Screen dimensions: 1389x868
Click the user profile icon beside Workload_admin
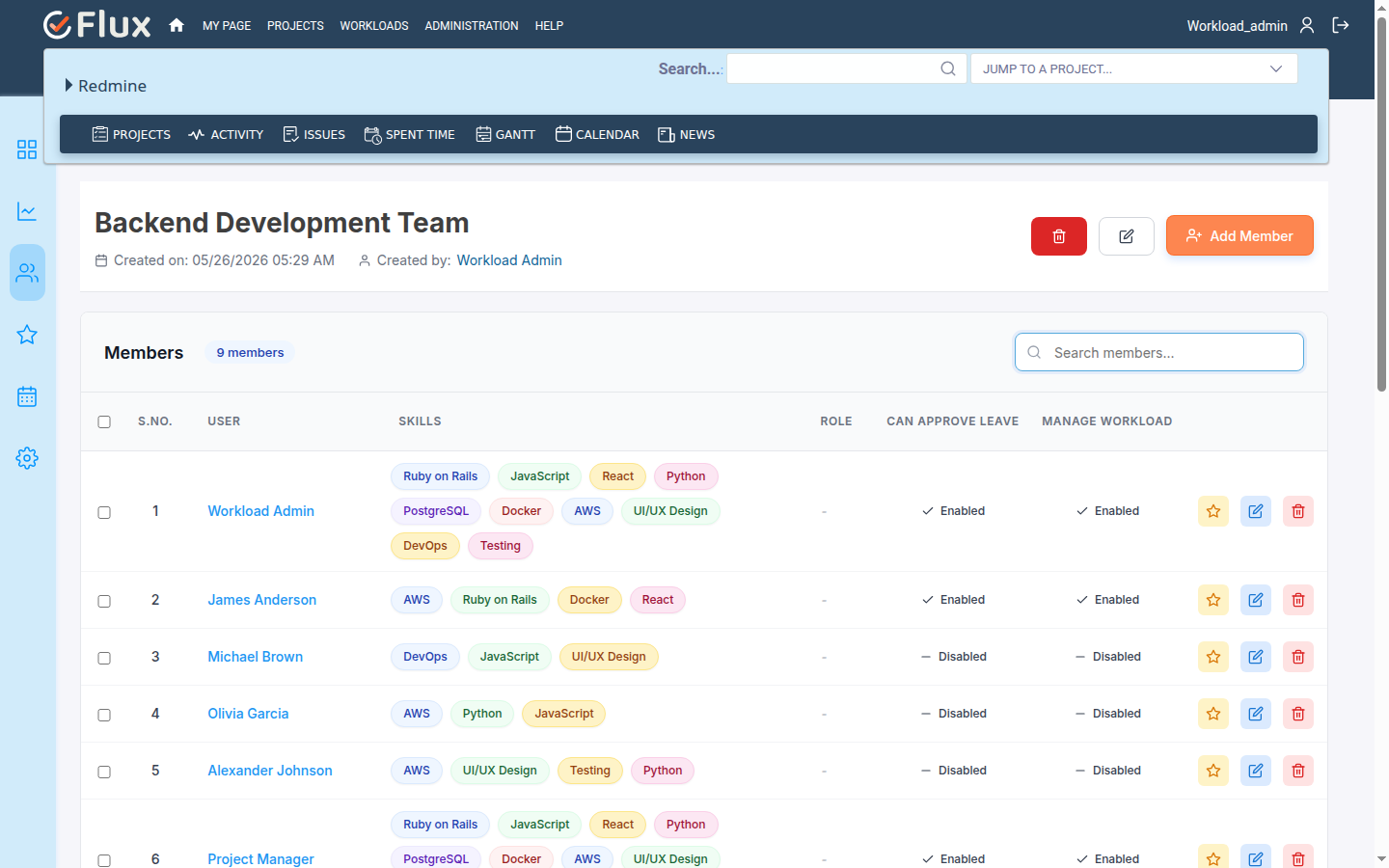[x=1307, y=25]
